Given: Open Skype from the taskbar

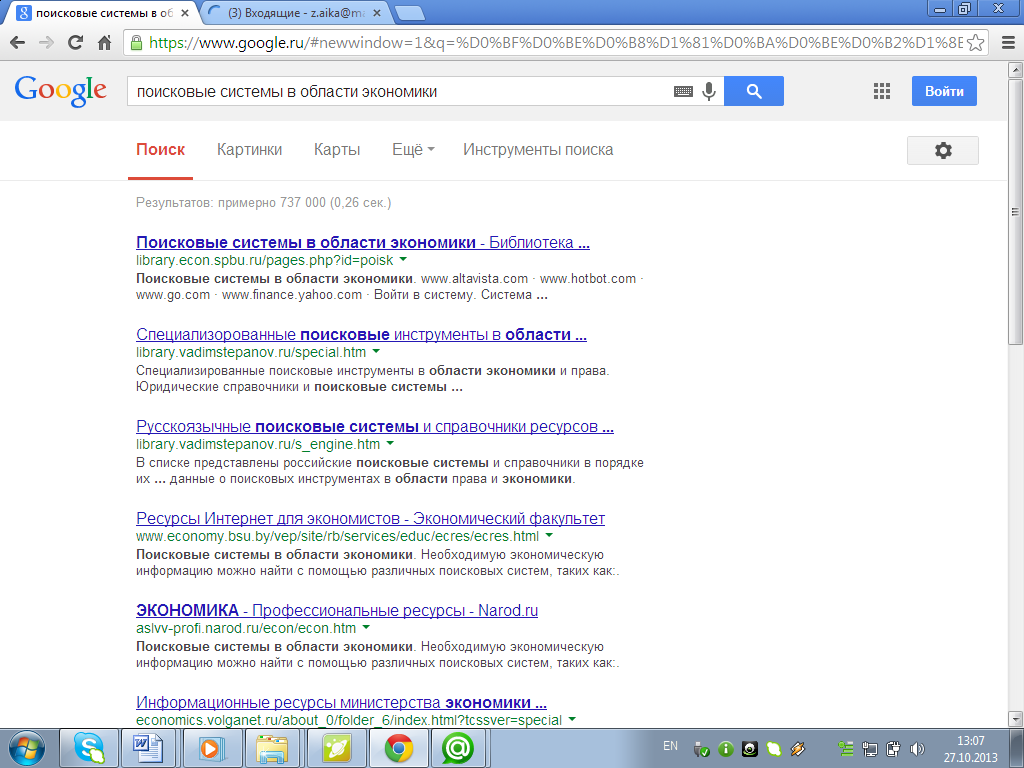Looking at the screenshot, I should [x=89, y=748].
